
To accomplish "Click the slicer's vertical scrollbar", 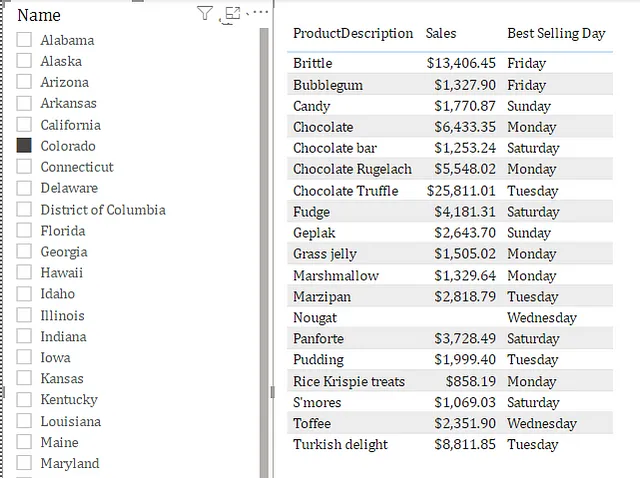I will (x=264, y=250).
